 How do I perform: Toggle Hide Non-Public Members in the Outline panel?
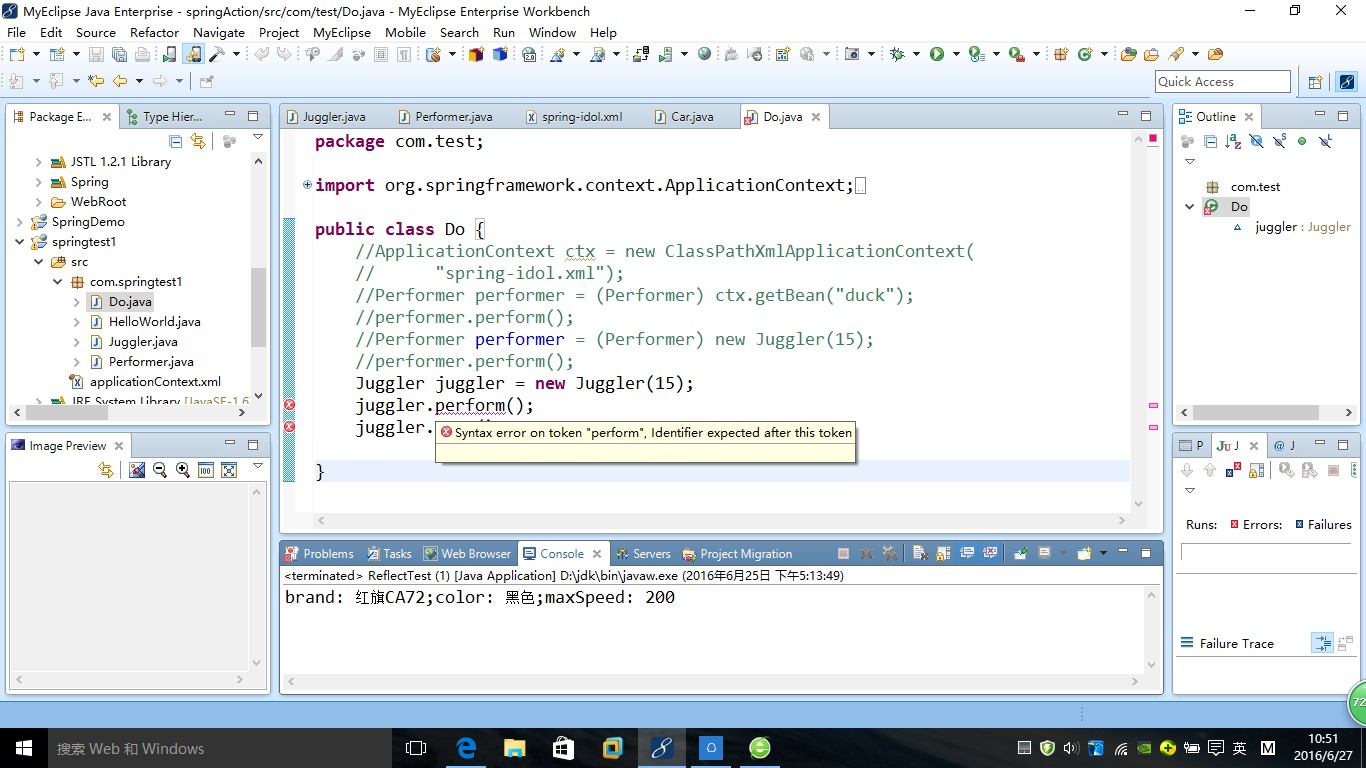(1302, 141)
